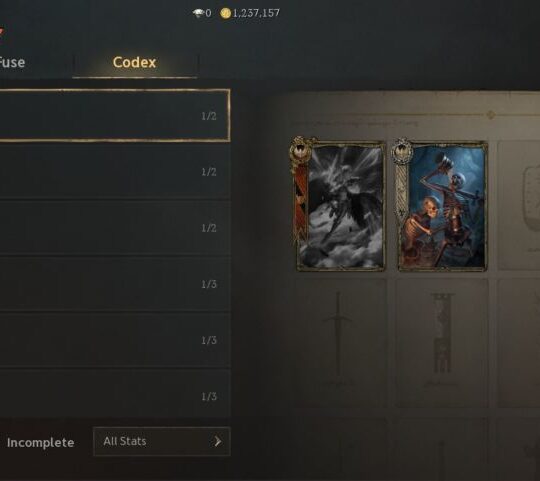
Task: Click the chevron arrow beside All Stats
Action: [x=218, y=441]
